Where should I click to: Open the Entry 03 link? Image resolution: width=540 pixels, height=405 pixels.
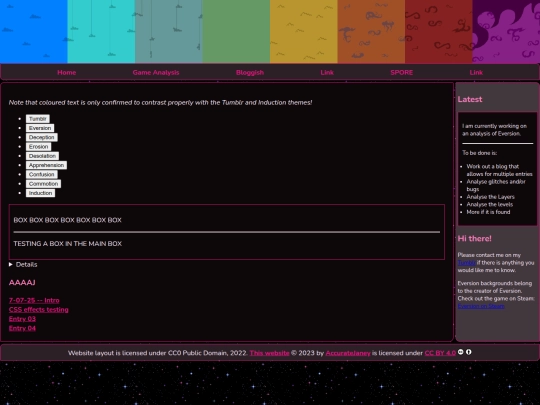tap(22, 319)
